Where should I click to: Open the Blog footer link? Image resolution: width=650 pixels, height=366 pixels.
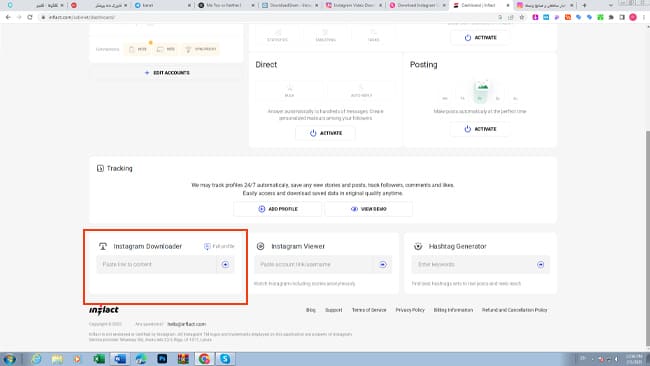click(x=310, y=310)
